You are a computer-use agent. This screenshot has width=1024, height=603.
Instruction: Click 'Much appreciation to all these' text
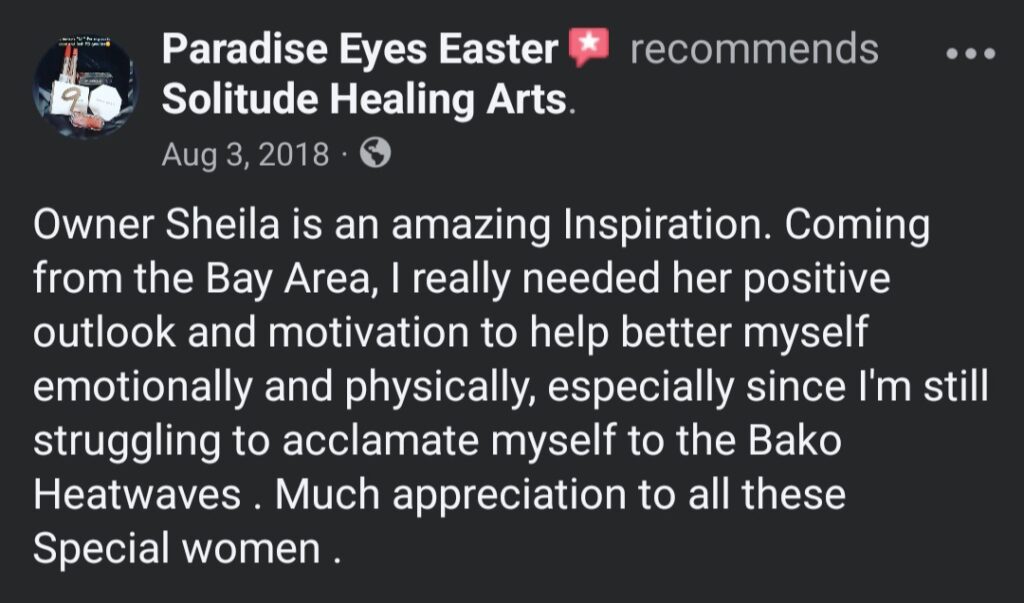(x=560, y=495)
